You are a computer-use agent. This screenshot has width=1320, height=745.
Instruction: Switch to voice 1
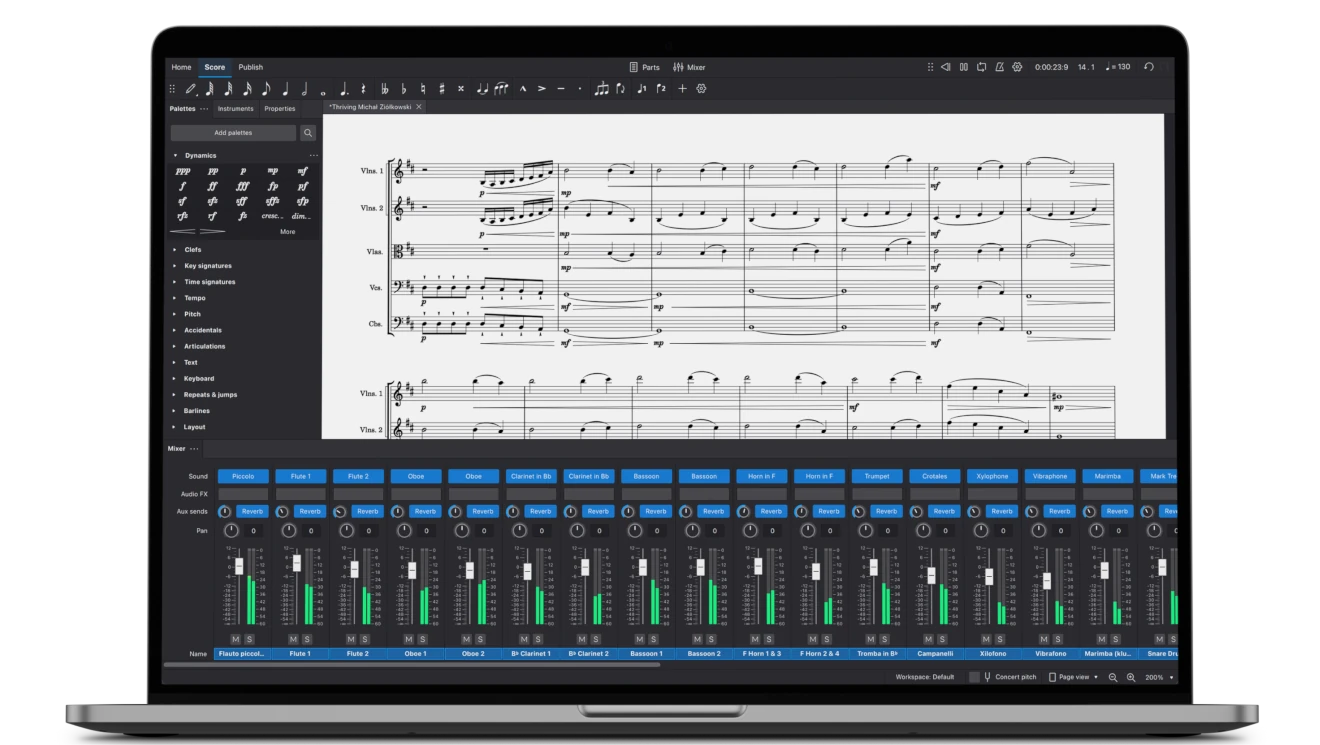(641, 88)
